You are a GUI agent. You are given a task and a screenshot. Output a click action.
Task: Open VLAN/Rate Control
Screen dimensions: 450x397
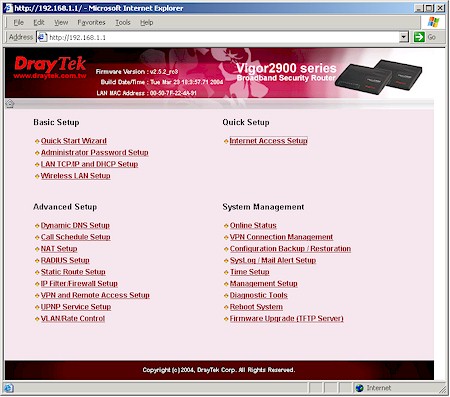point(73,319)
